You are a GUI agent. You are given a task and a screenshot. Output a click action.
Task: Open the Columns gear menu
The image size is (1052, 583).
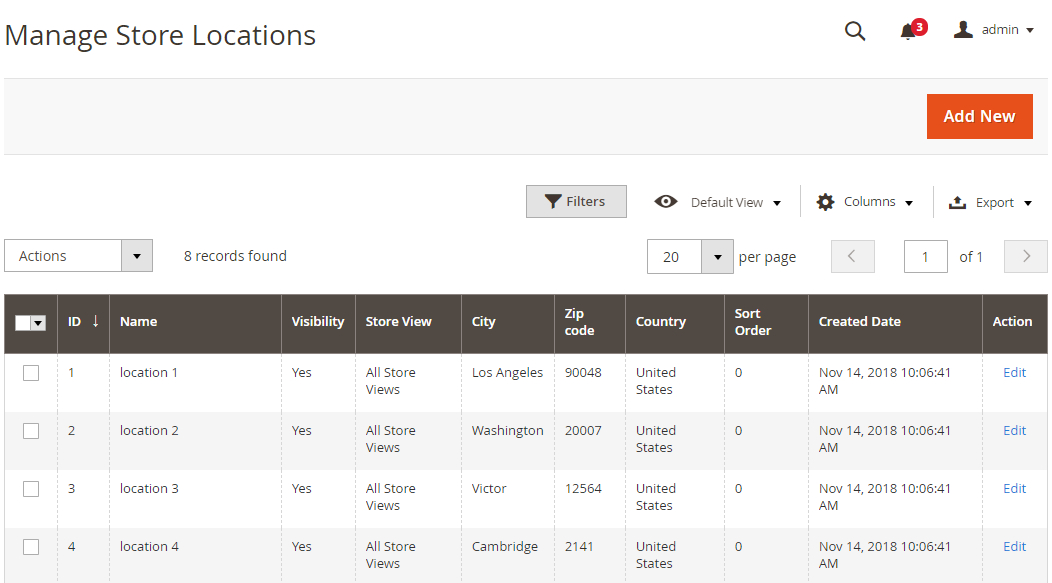865,202
